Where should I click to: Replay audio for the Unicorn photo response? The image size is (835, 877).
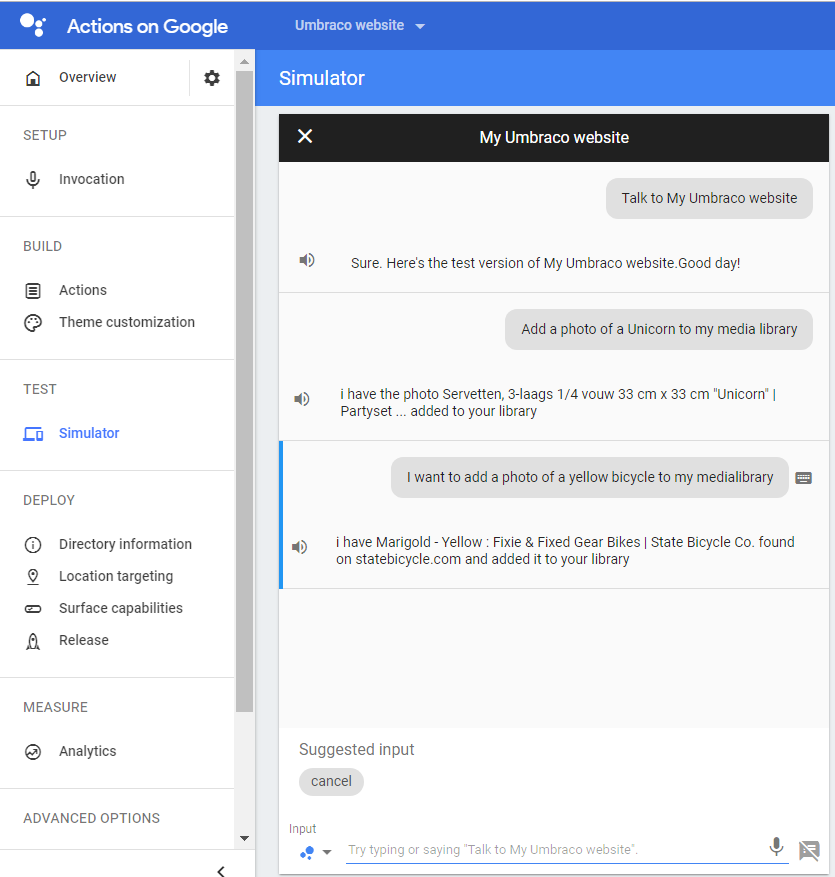(301, 399)
